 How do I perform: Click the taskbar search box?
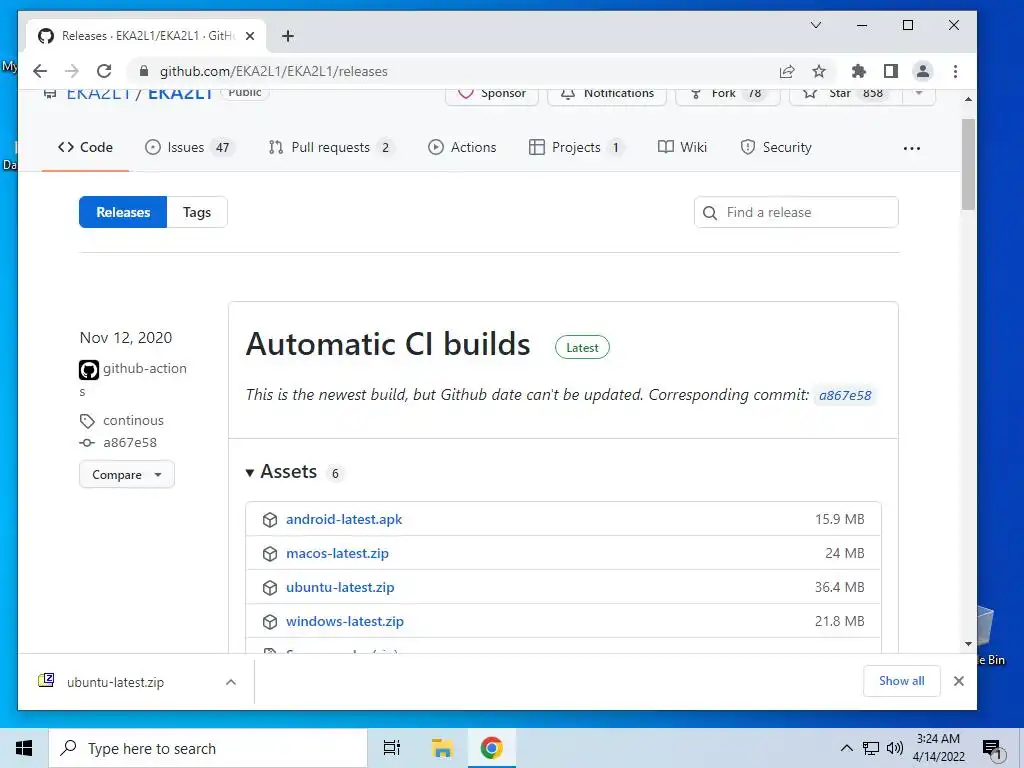pyautogui.click(x=208, y=748)
